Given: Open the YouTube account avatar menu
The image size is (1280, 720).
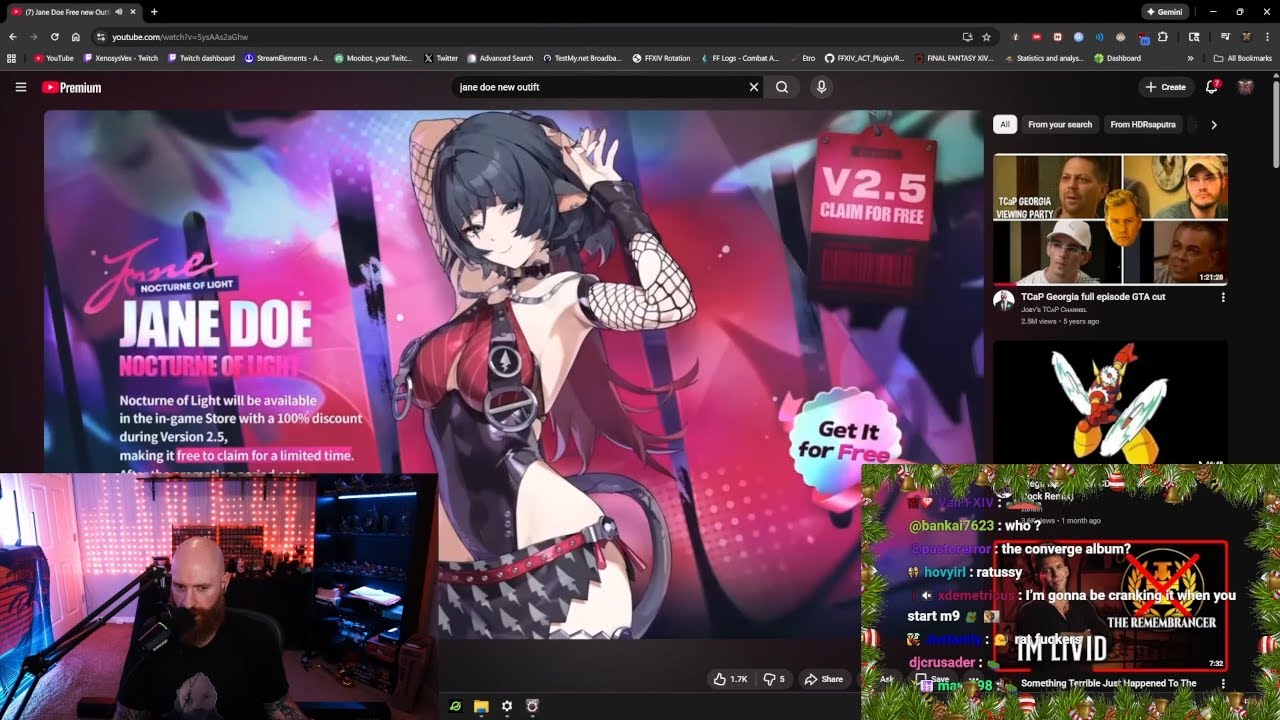Looking at the screenshot, I should pos(1245,87).
